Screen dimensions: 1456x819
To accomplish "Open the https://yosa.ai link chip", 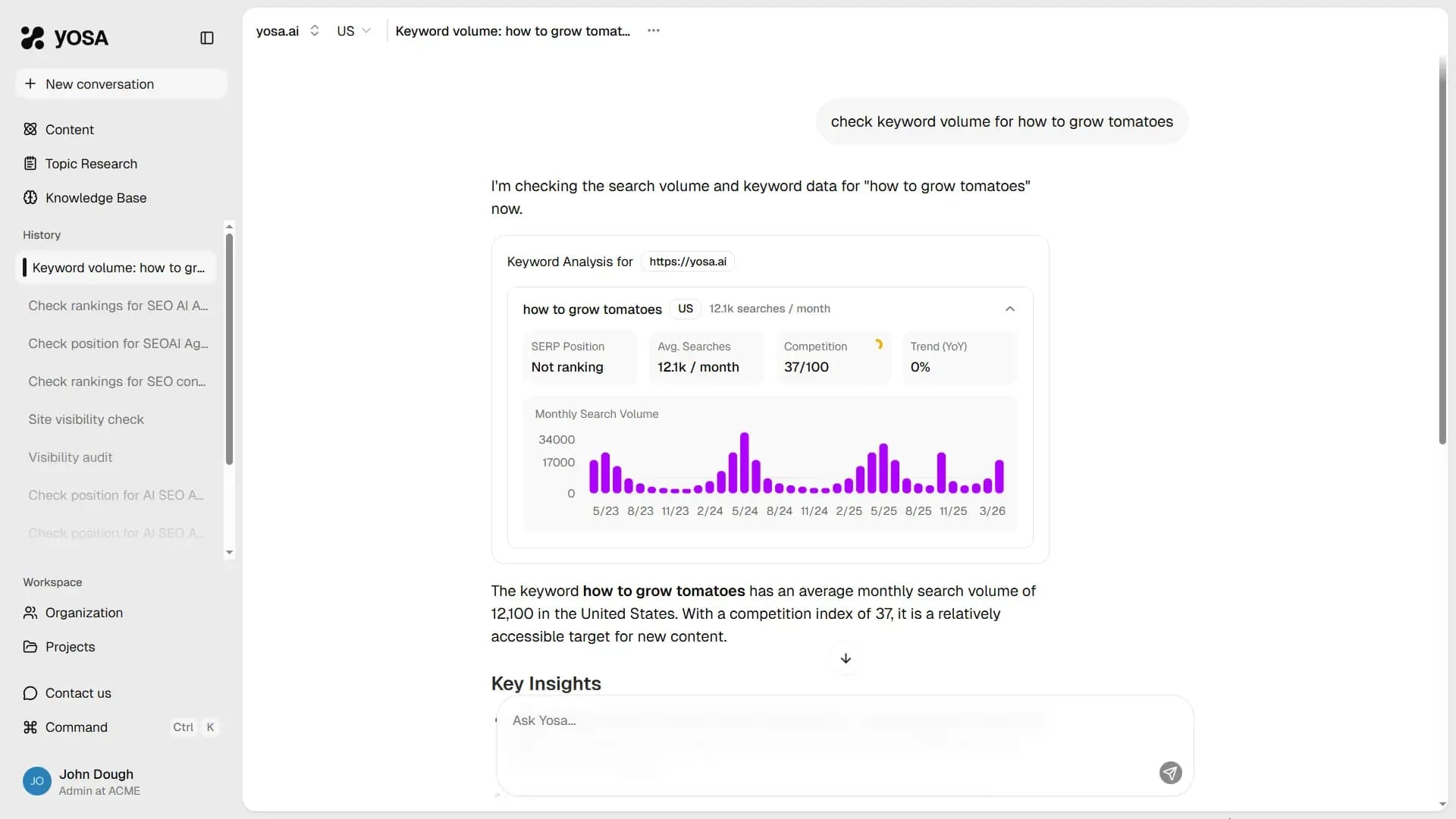I will point(687,261).
